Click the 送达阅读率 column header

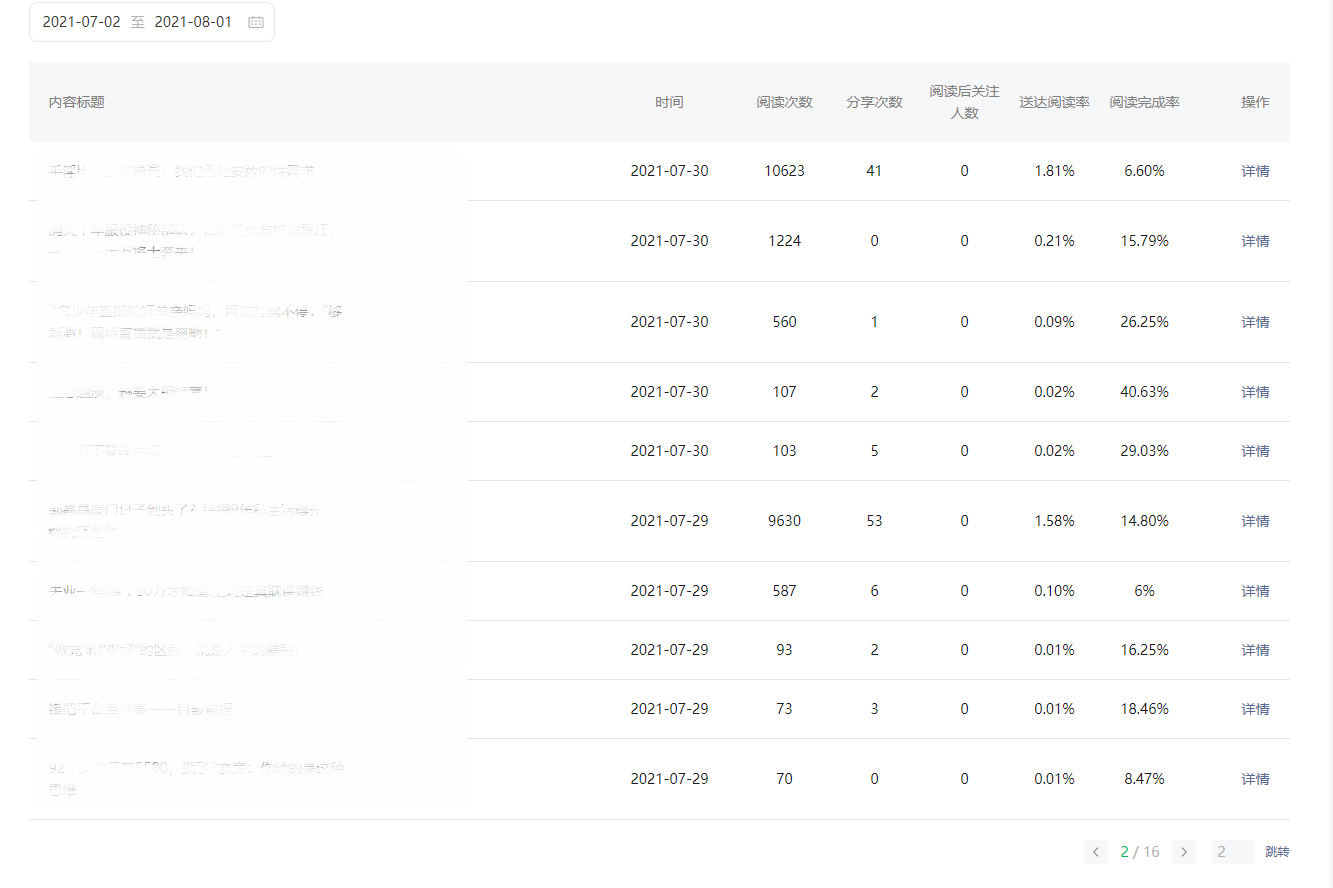tap(1054, 102)
